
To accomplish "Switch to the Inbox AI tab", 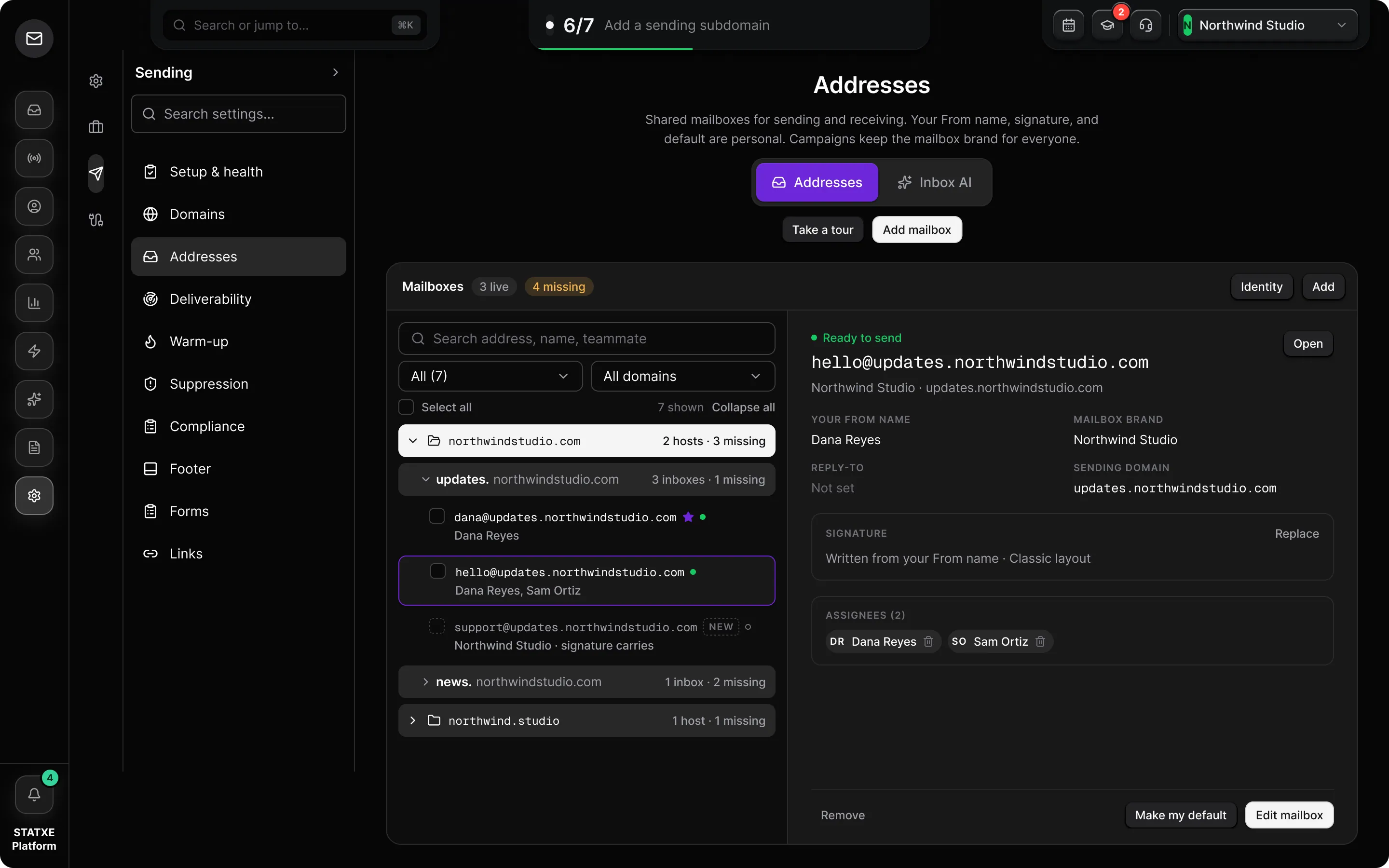I will click(x=934, y=183).
